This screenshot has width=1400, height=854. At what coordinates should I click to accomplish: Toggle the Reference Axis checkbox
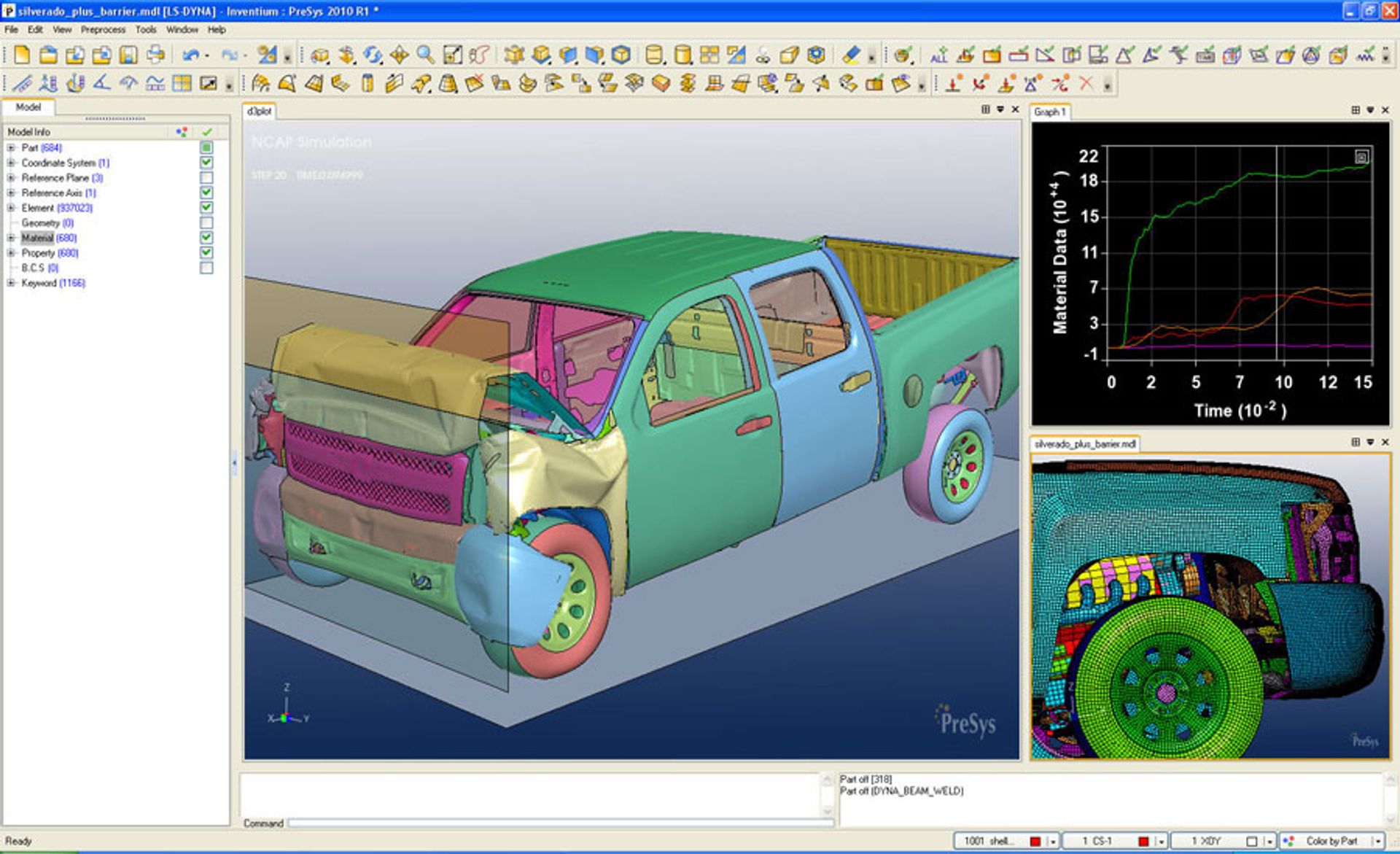(x=206, y=193)
